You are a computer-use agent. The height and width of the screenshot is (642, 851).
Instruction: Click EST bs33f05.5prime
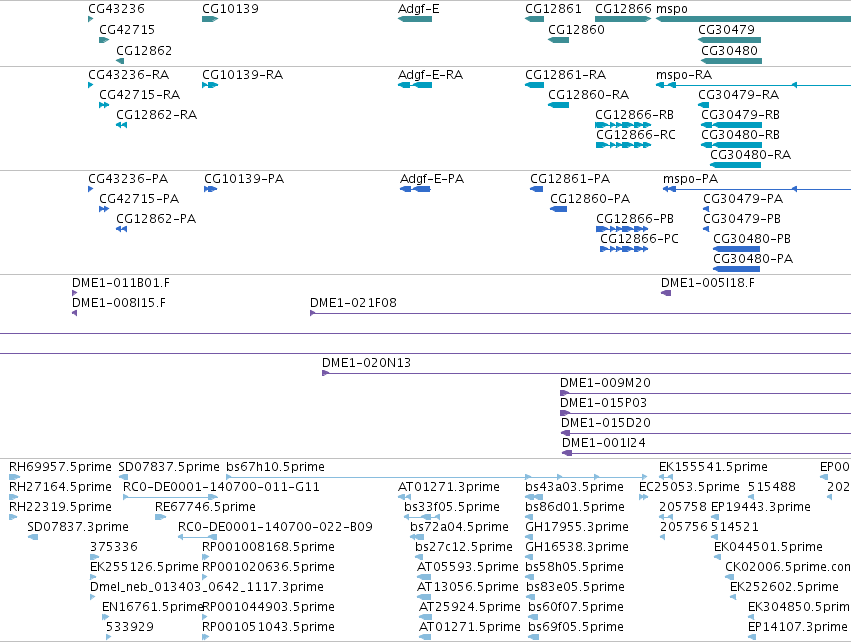point(421,517)
